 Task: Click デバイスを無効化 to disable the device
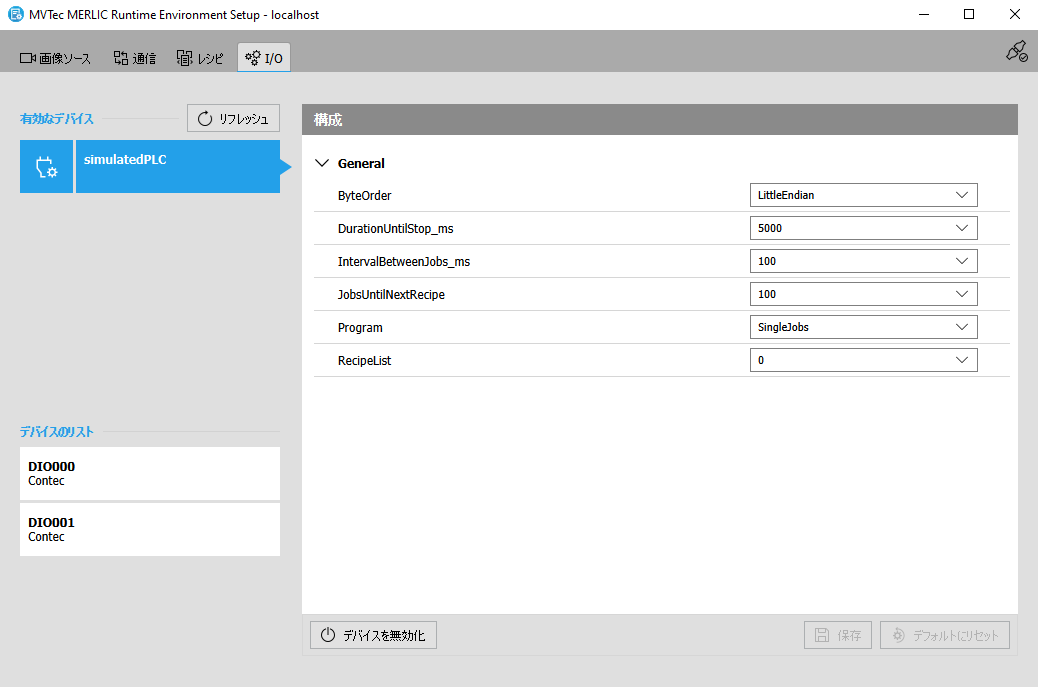tap(373, 635)
